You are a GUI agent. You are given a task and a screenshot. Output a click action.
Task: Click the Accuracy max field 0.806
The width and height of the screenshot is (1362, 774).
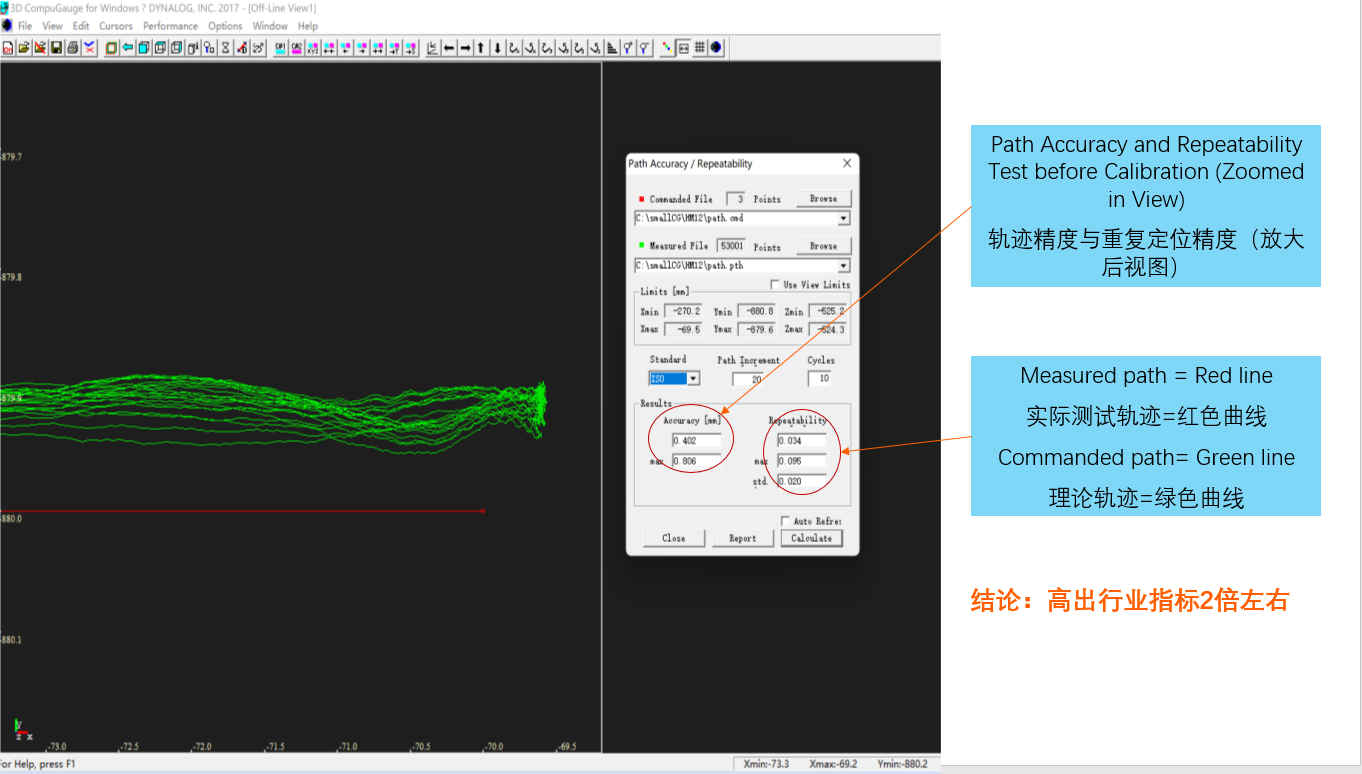point(697,461)
